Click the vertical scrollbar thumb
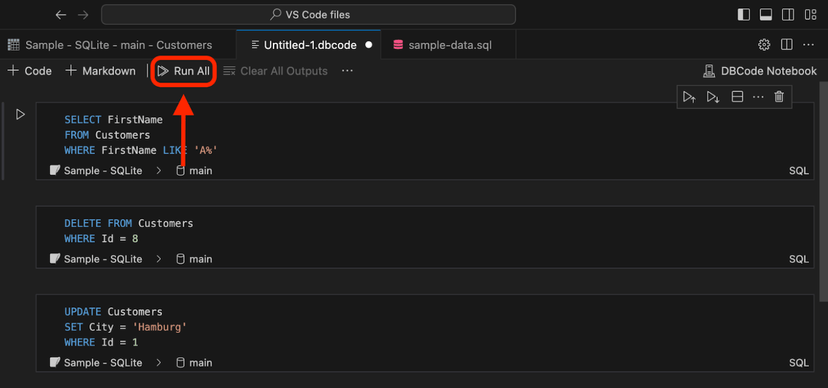This screenshot has height=388, width=828. (x=823, y=185)
